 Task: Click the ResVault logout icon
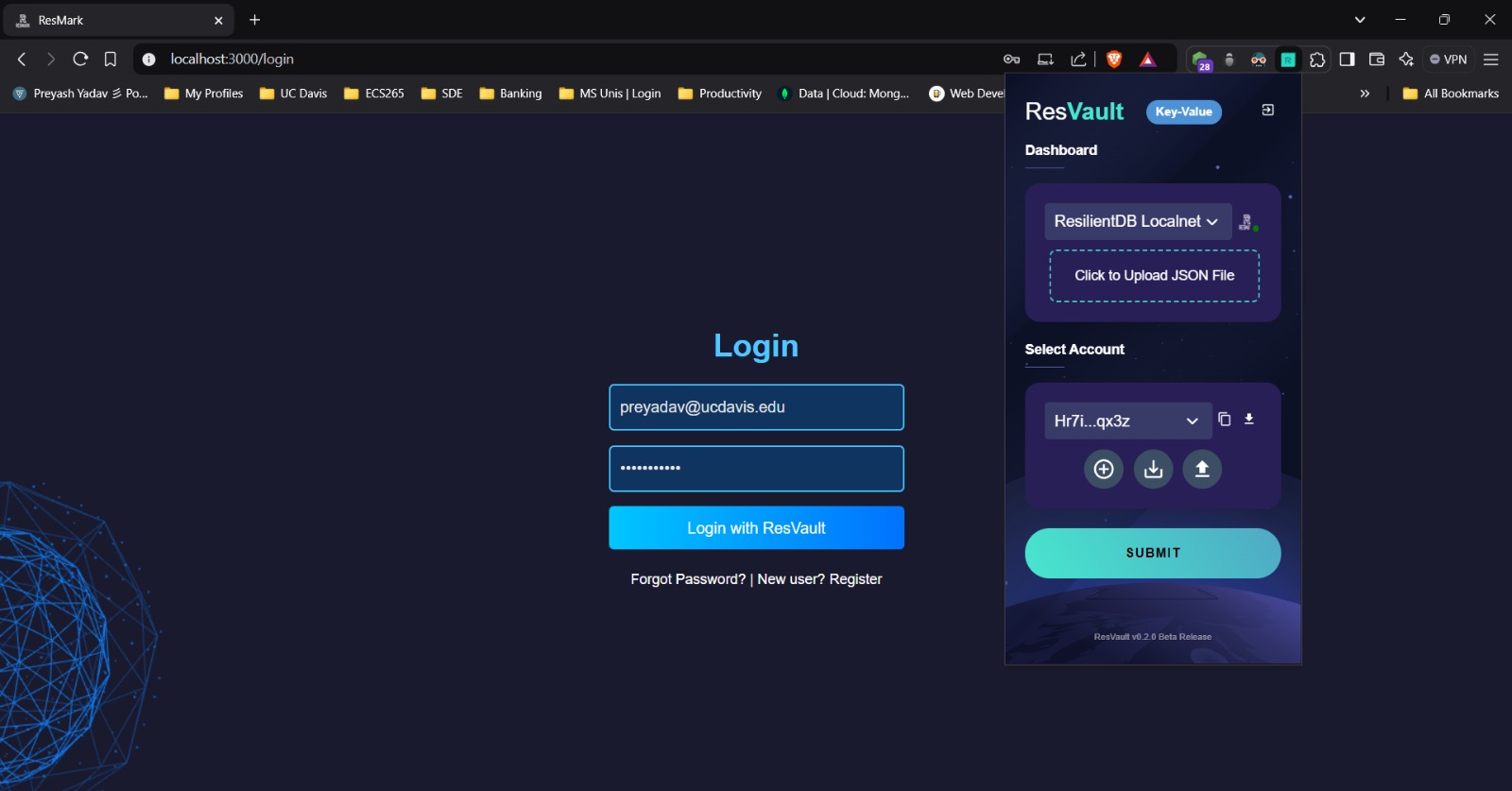(x=1268, y=111)
